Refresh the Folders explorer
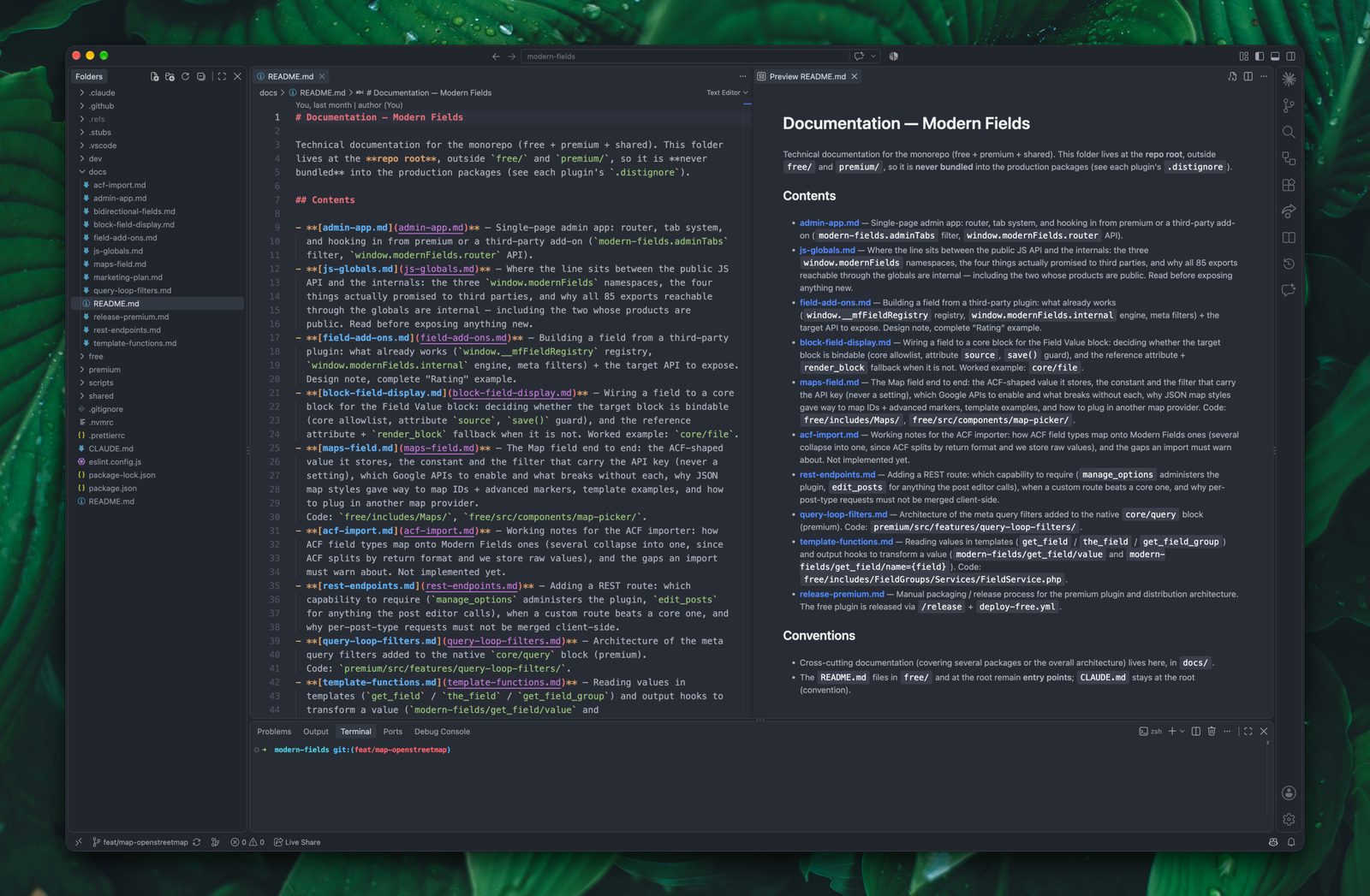 (185, 77)
